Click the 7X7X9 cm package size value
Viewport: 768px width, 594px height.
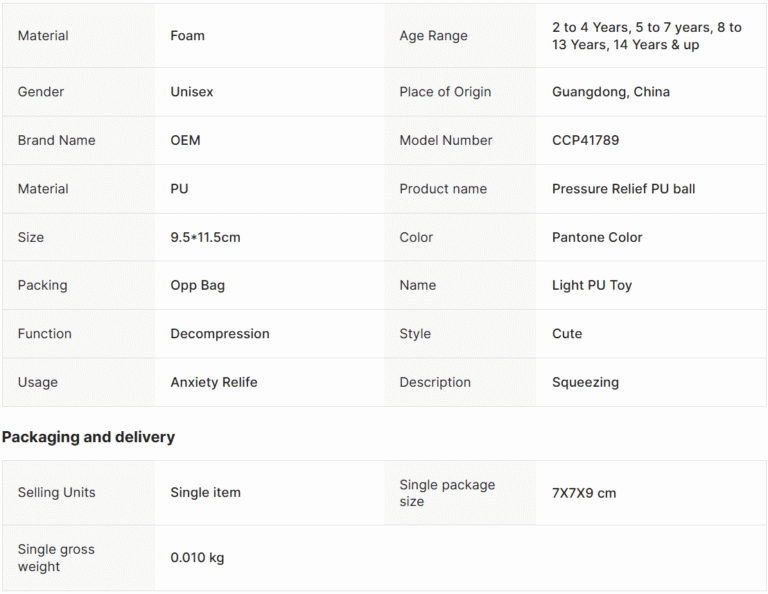[584, 493]
